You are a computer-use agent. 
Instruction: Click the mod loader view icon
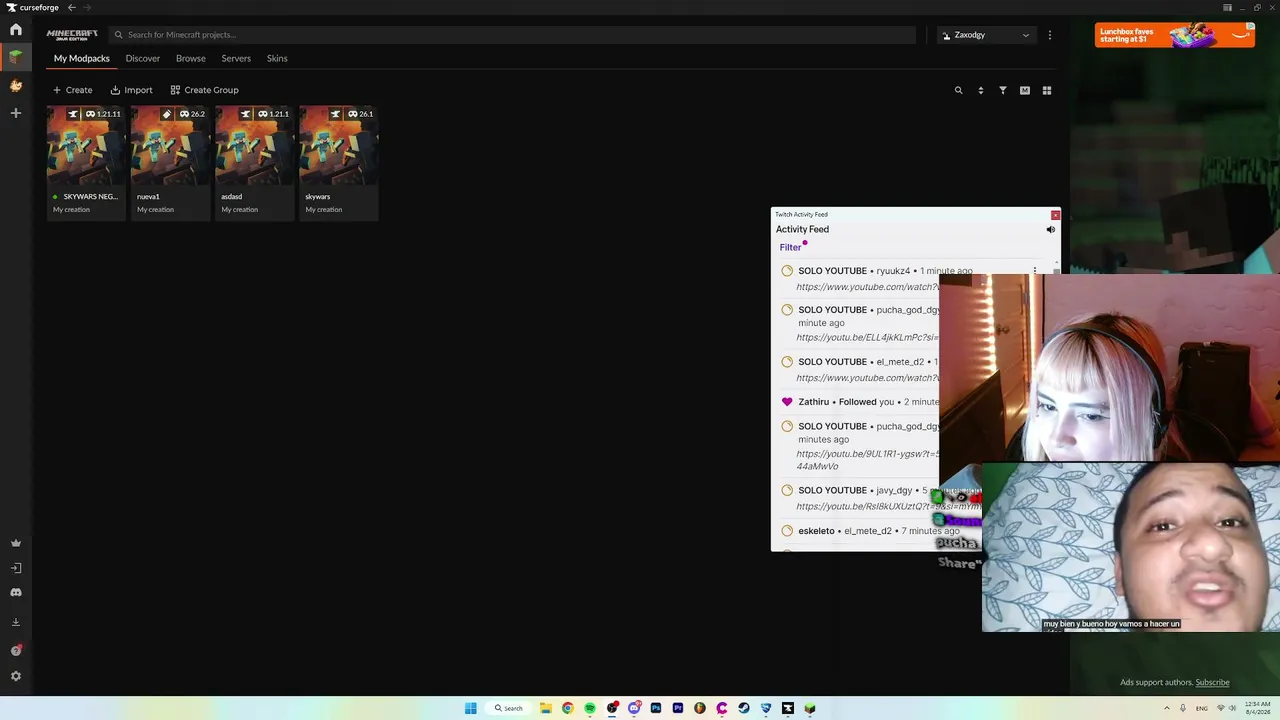(1024, 90)
